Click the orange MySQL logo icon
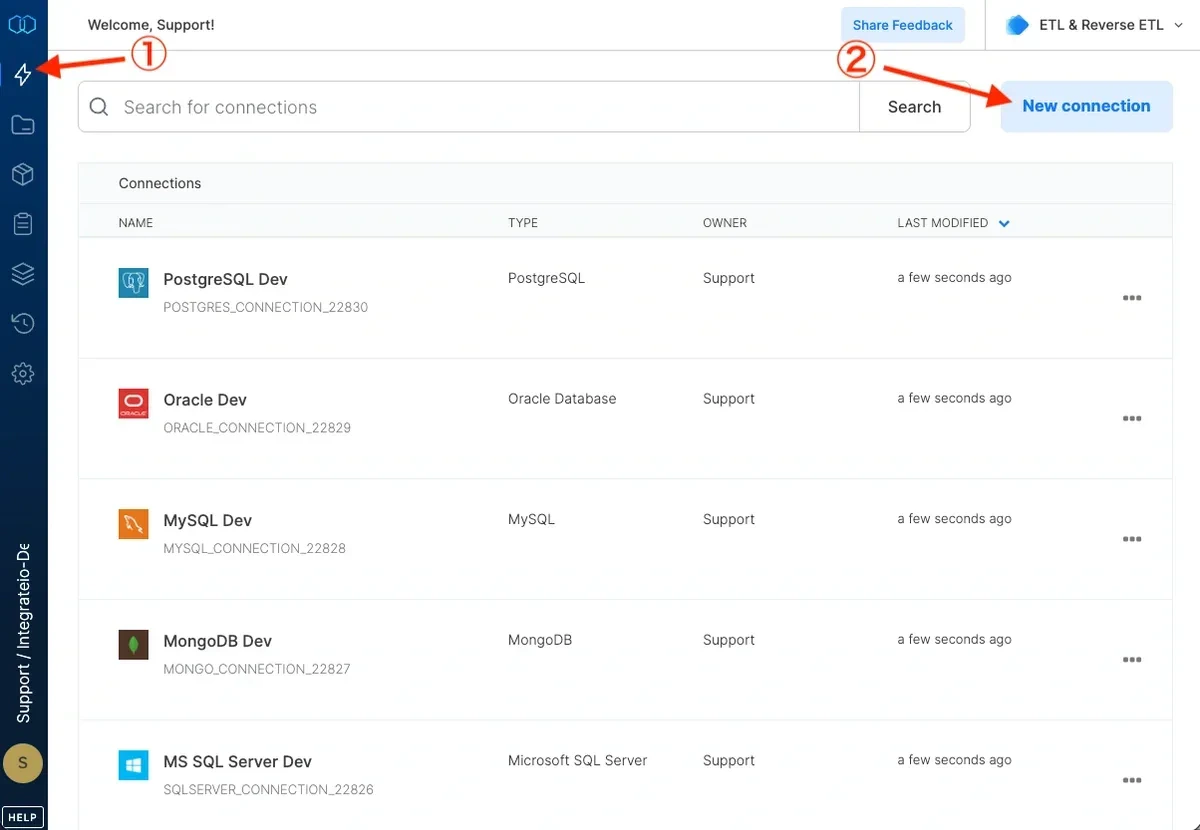Screen dimensions: 1200x830 pos(133,524)
